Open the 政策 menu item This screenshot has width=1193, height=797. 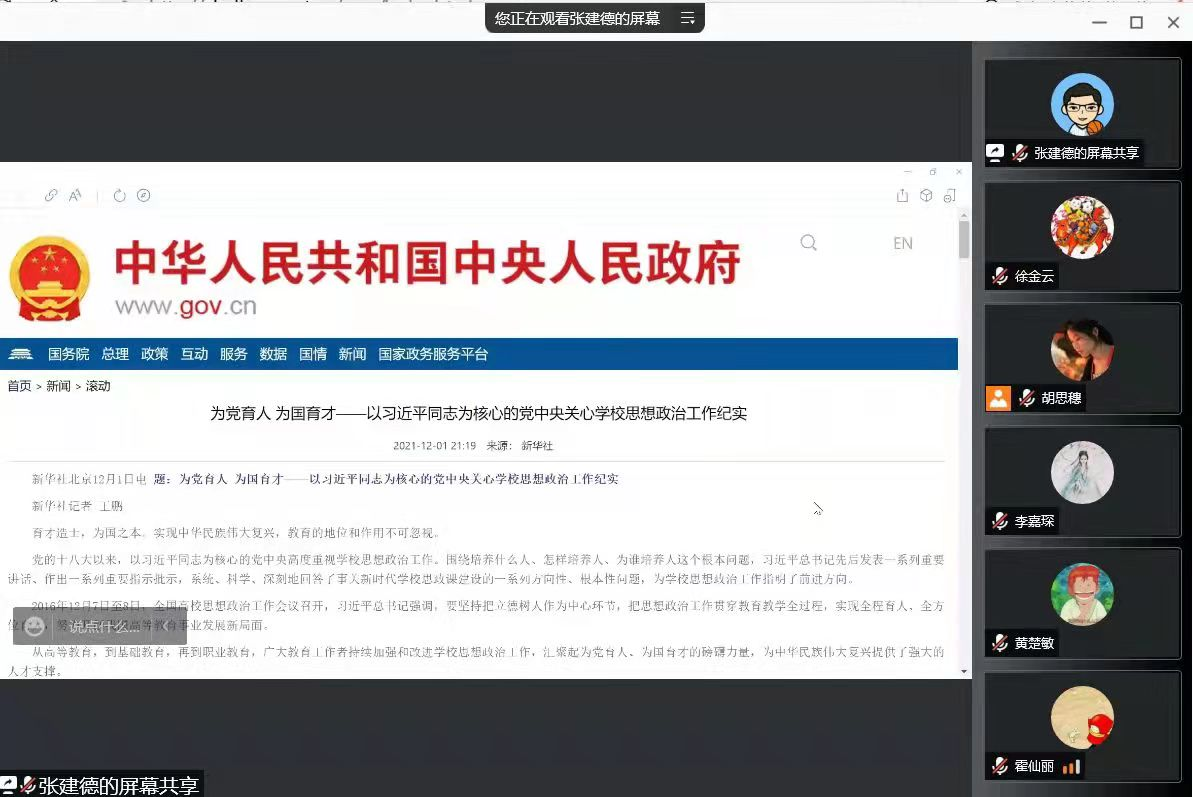pyautogui.click(x=154, y=354)
